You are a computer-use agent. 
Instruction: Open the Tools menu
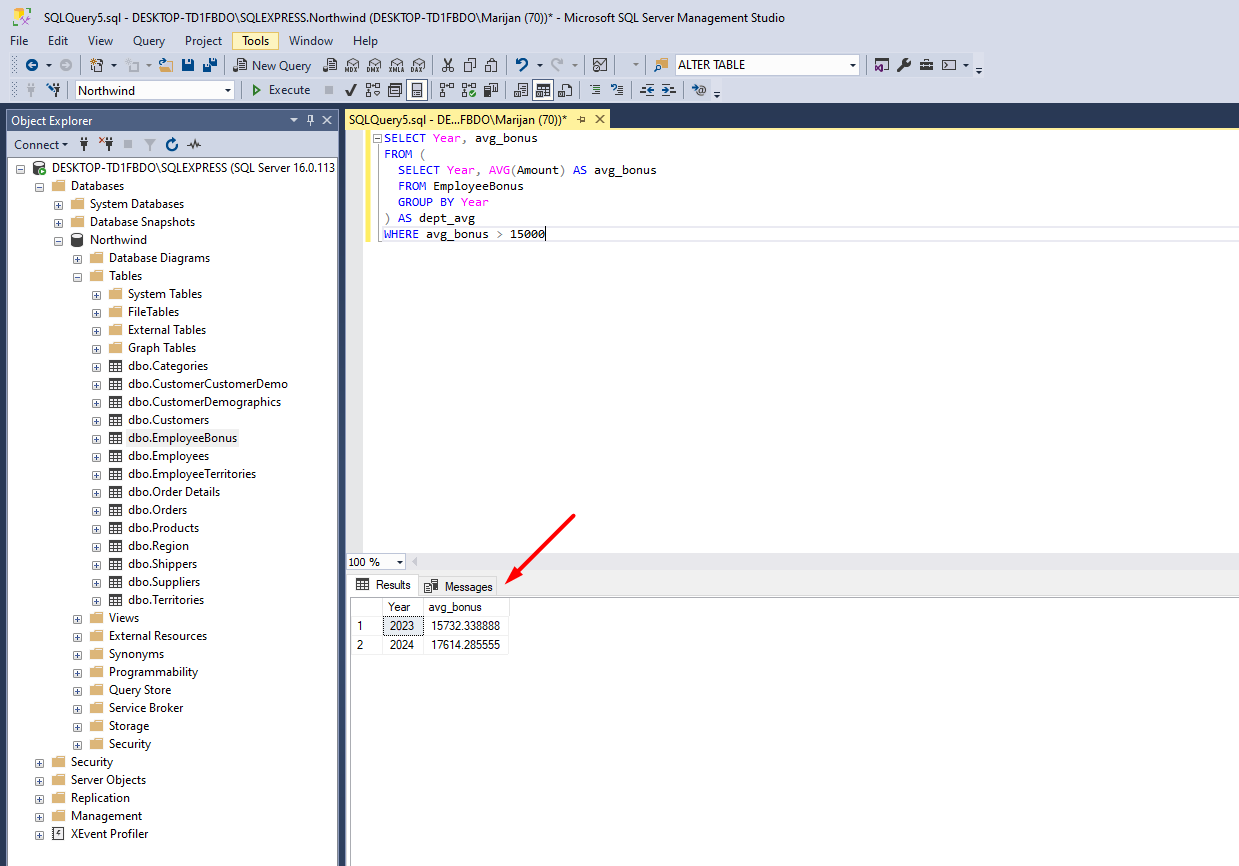pyautogui.click(x=256, y=41)
